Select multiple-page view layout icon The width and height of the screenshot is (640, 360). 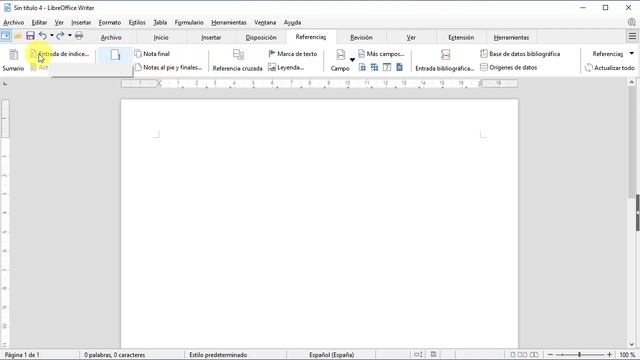522,355
